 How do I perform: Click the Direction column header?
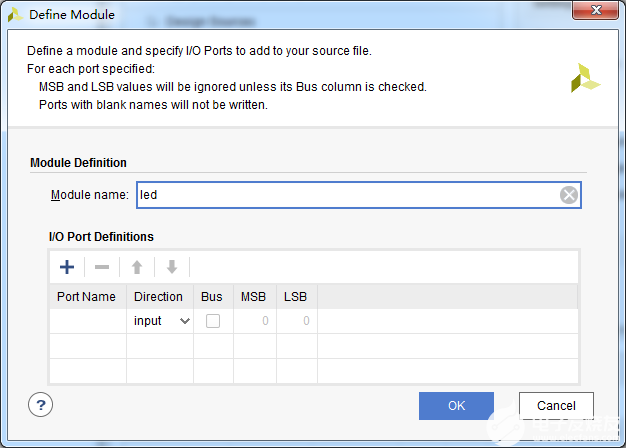tap(159, 297)
